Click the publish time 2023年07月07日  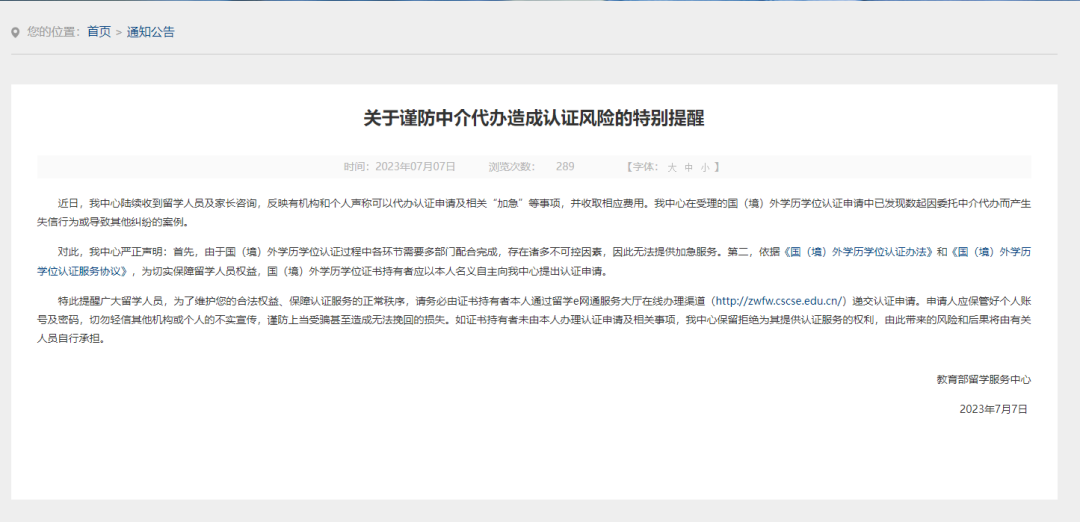416,167
